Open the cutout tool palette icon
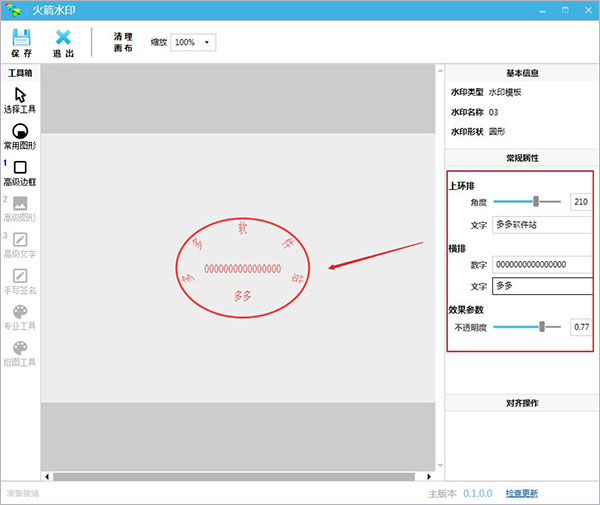The height and width of the screenshot is (505, 600). (x=20, y=348)
